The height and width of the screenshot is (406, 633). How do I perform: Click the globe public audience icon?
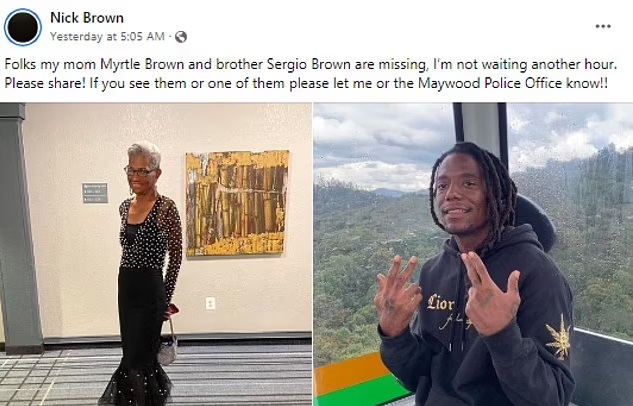pyautogui.click(x=180, y=37)
